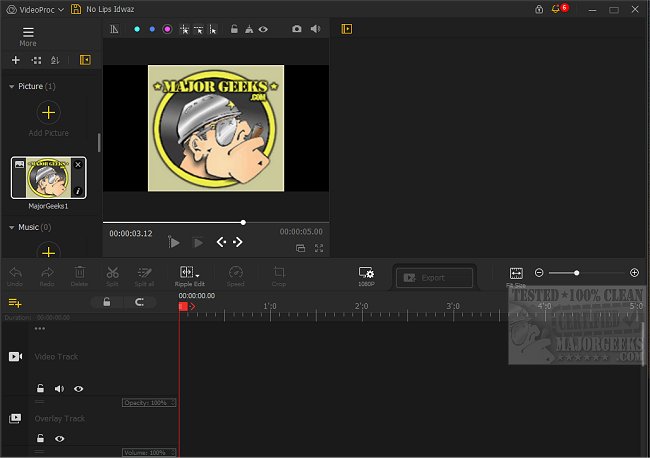Collapse the Music section

pos(12,228)
